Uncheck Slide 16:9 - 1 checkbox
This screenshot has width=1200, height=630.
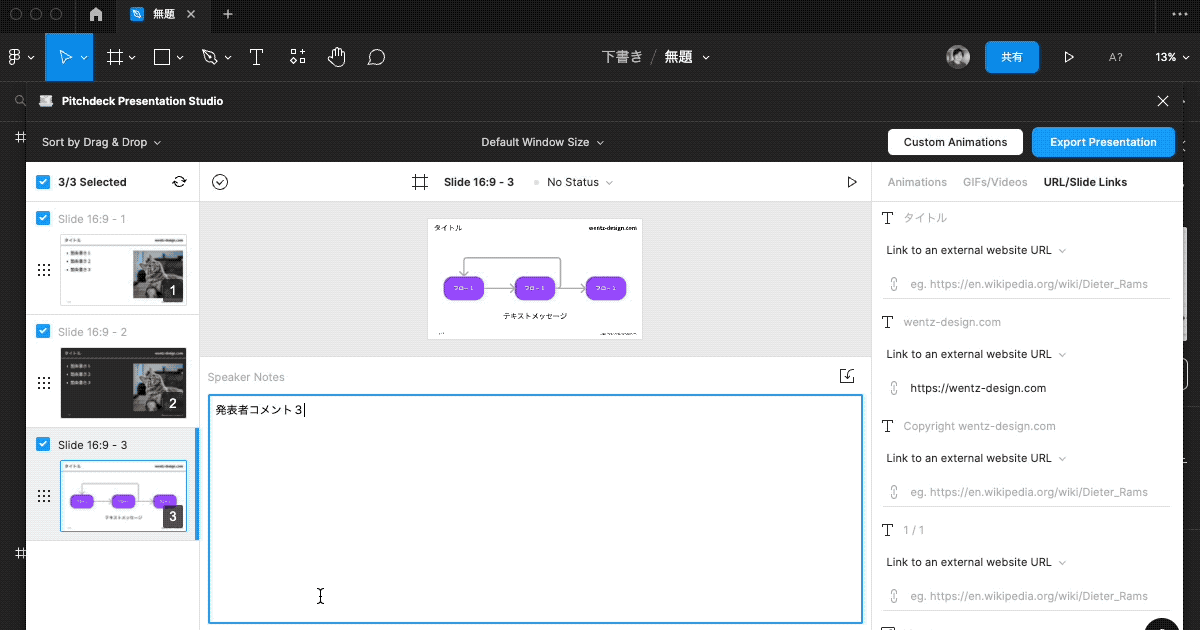point(42,218)
